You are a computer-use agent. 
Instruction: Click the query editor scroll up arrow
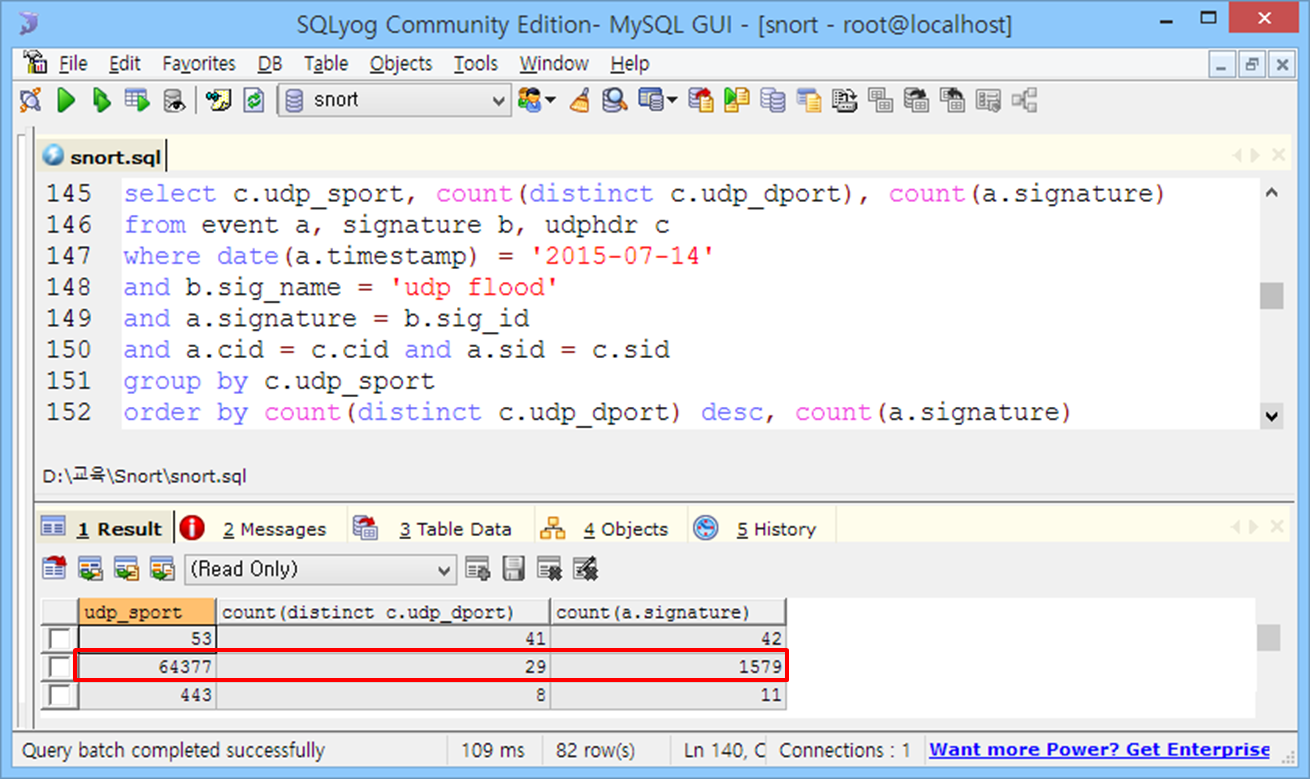pos(1271,192)
